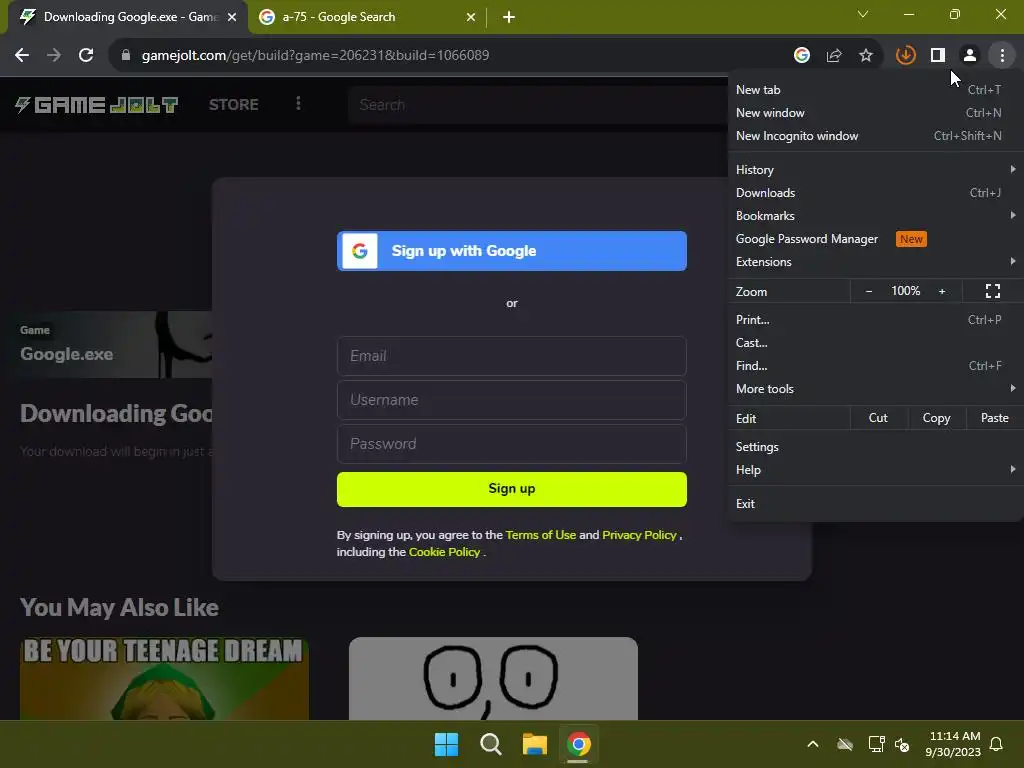Click Sign up with Google button
Viewport: 1024px width, 768px height.
[511, 251]
